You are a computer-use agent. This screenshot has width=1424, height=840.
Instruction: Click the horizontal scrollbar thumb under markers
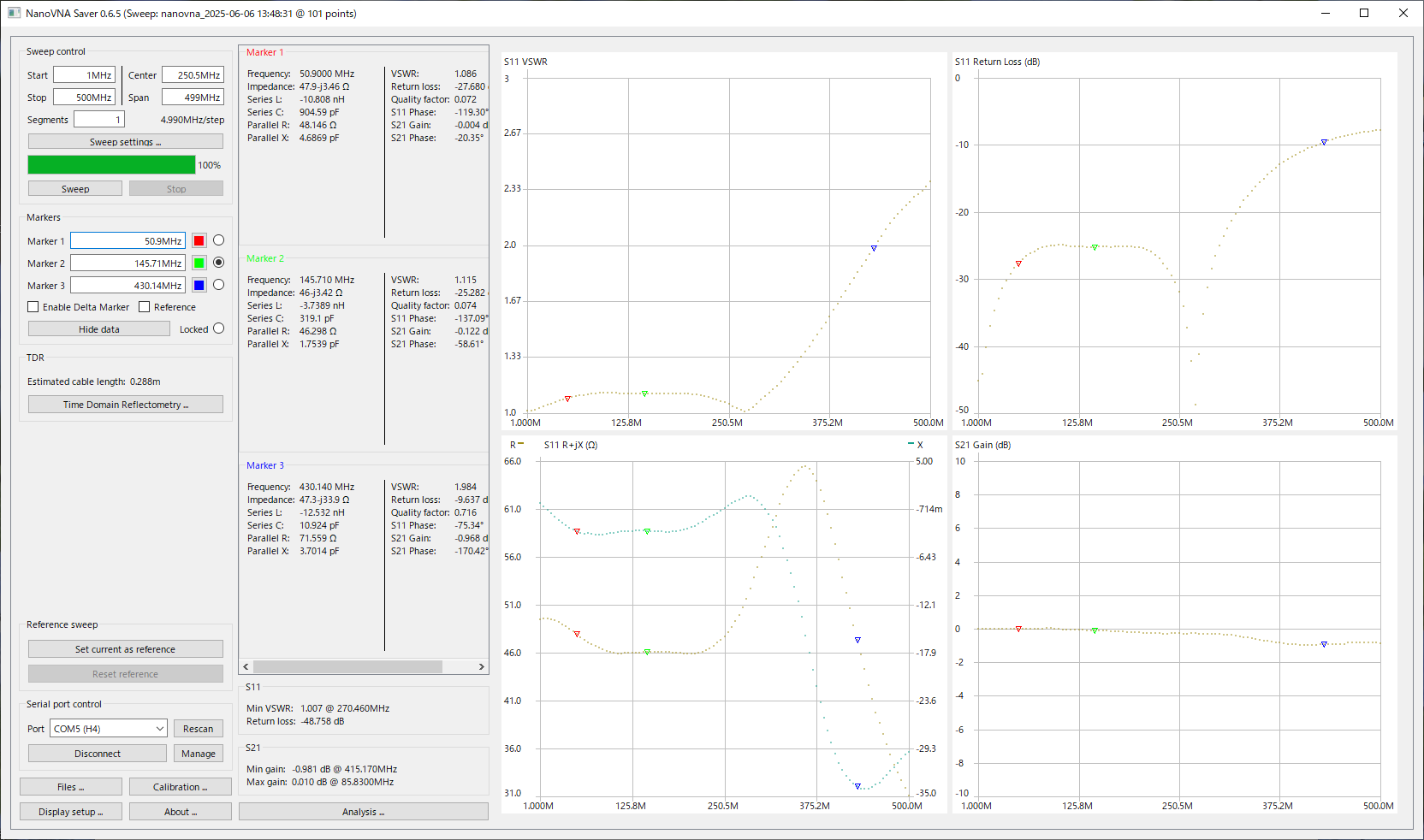point(347,666)
